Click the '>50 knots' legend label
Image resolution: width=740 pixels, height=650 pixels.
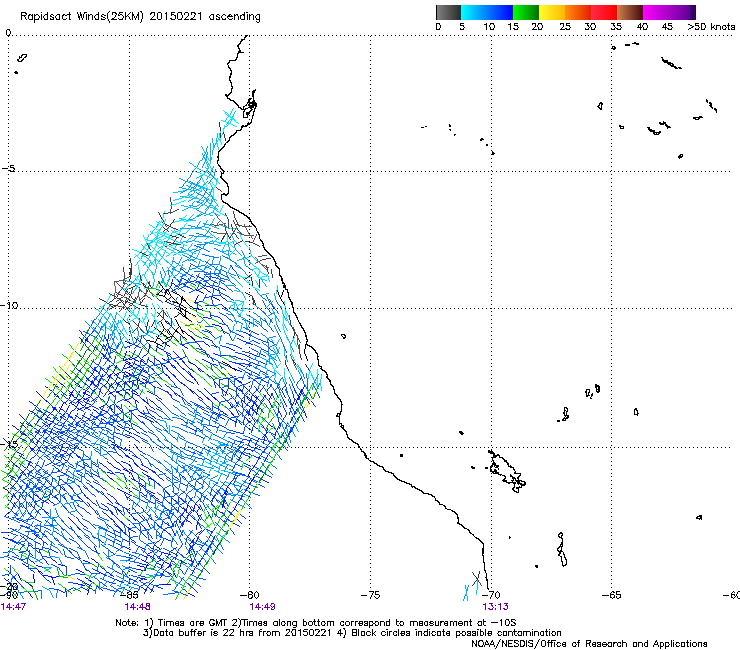(711, 27)
